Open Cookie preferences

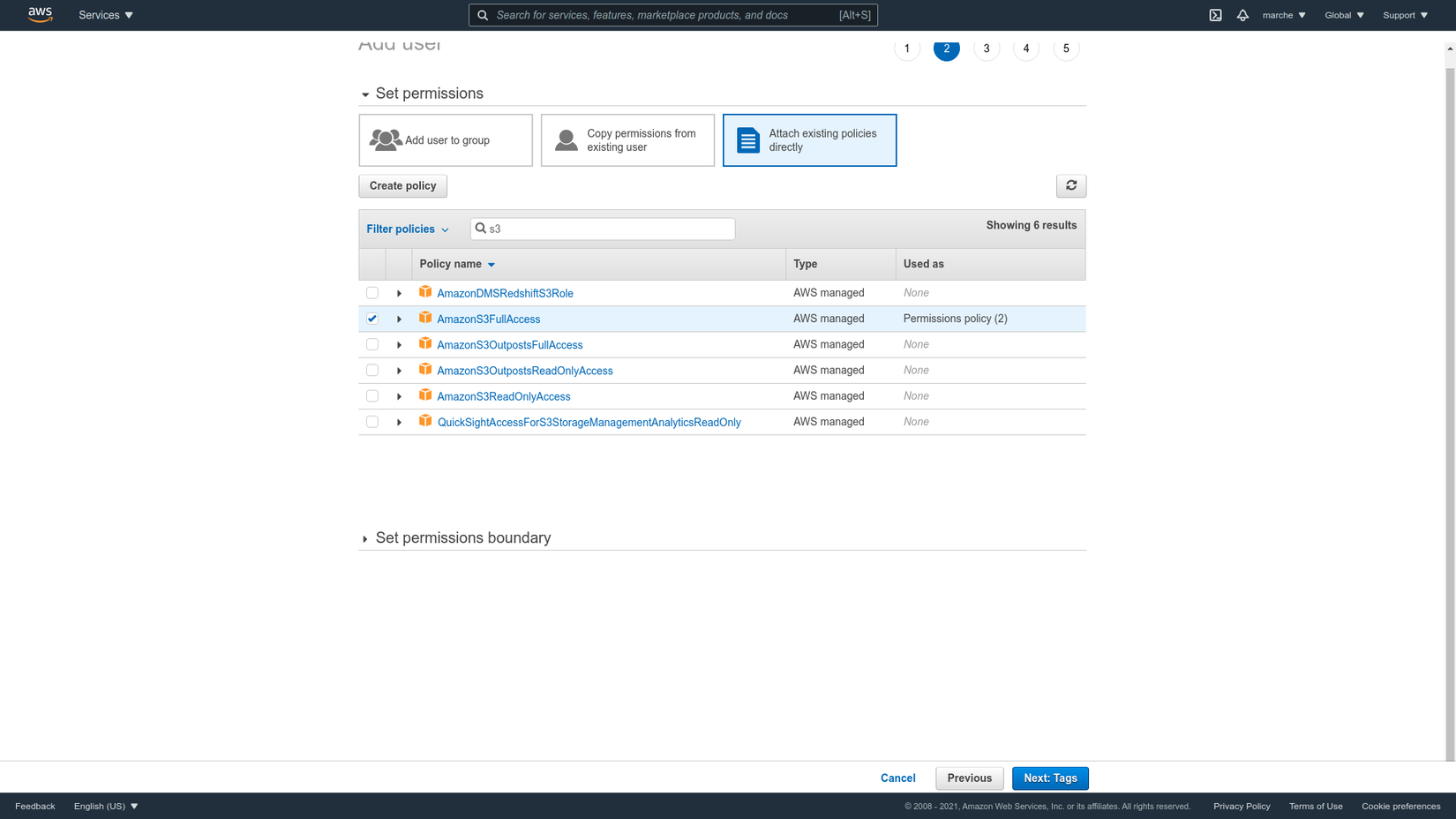point(1400,807)
